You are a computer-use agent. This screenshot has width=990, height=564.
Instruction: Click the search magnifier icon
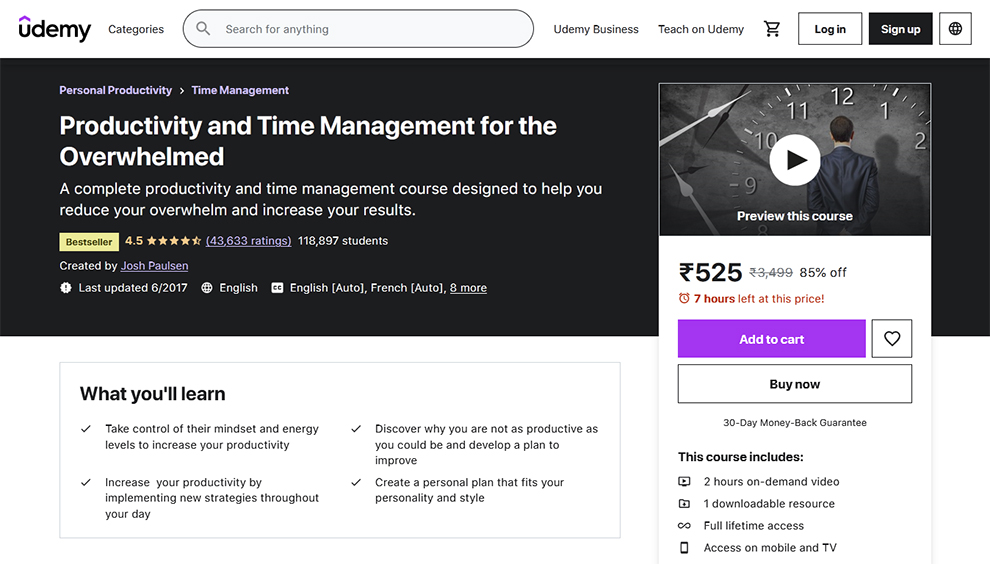coord(204,29)
